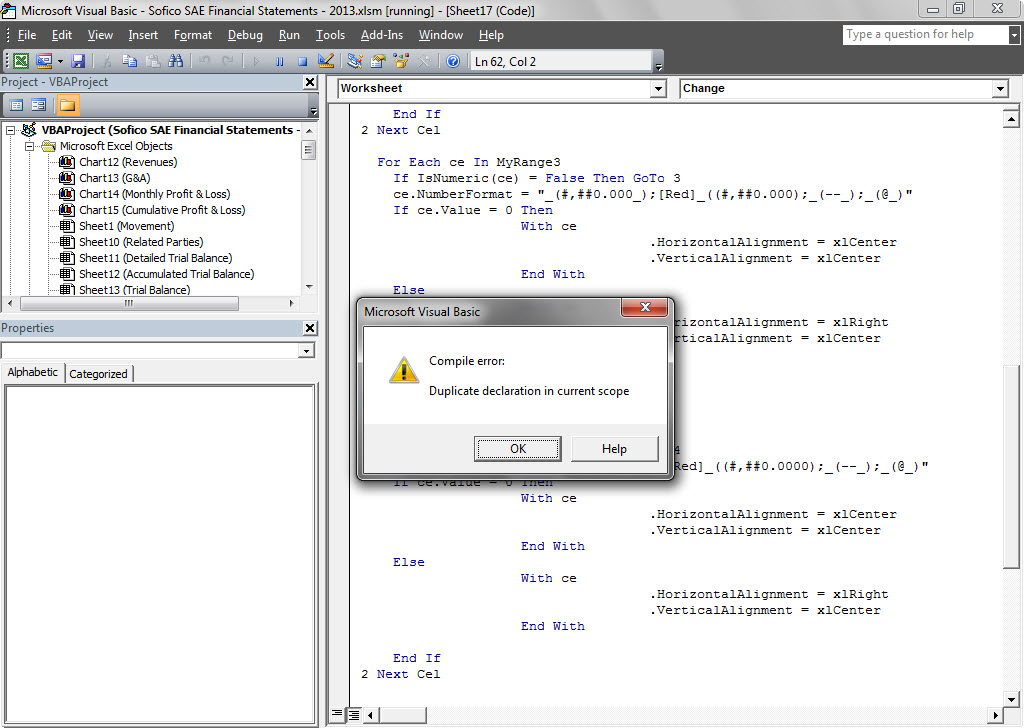This screenshot has width=1024, height=728.
Task: Click the 'Type a question for help' box
Action: (925, 35)
